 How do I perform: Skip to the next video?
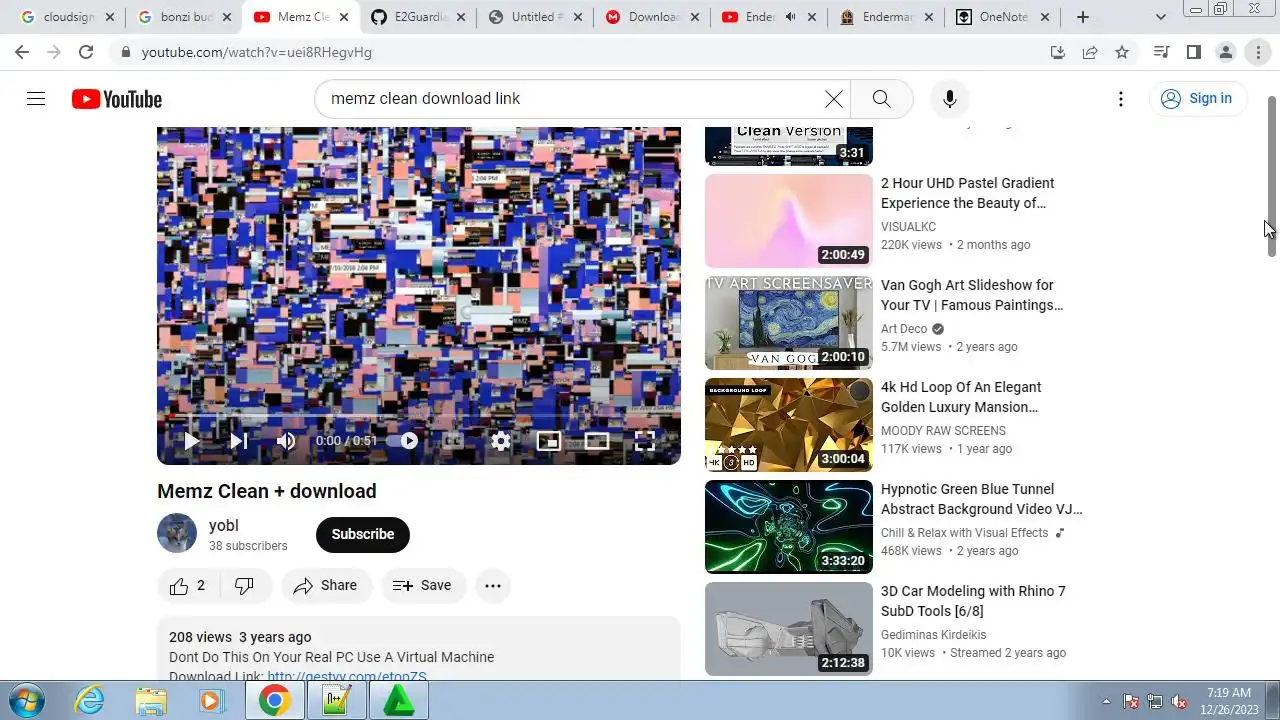tap(239, 441)
